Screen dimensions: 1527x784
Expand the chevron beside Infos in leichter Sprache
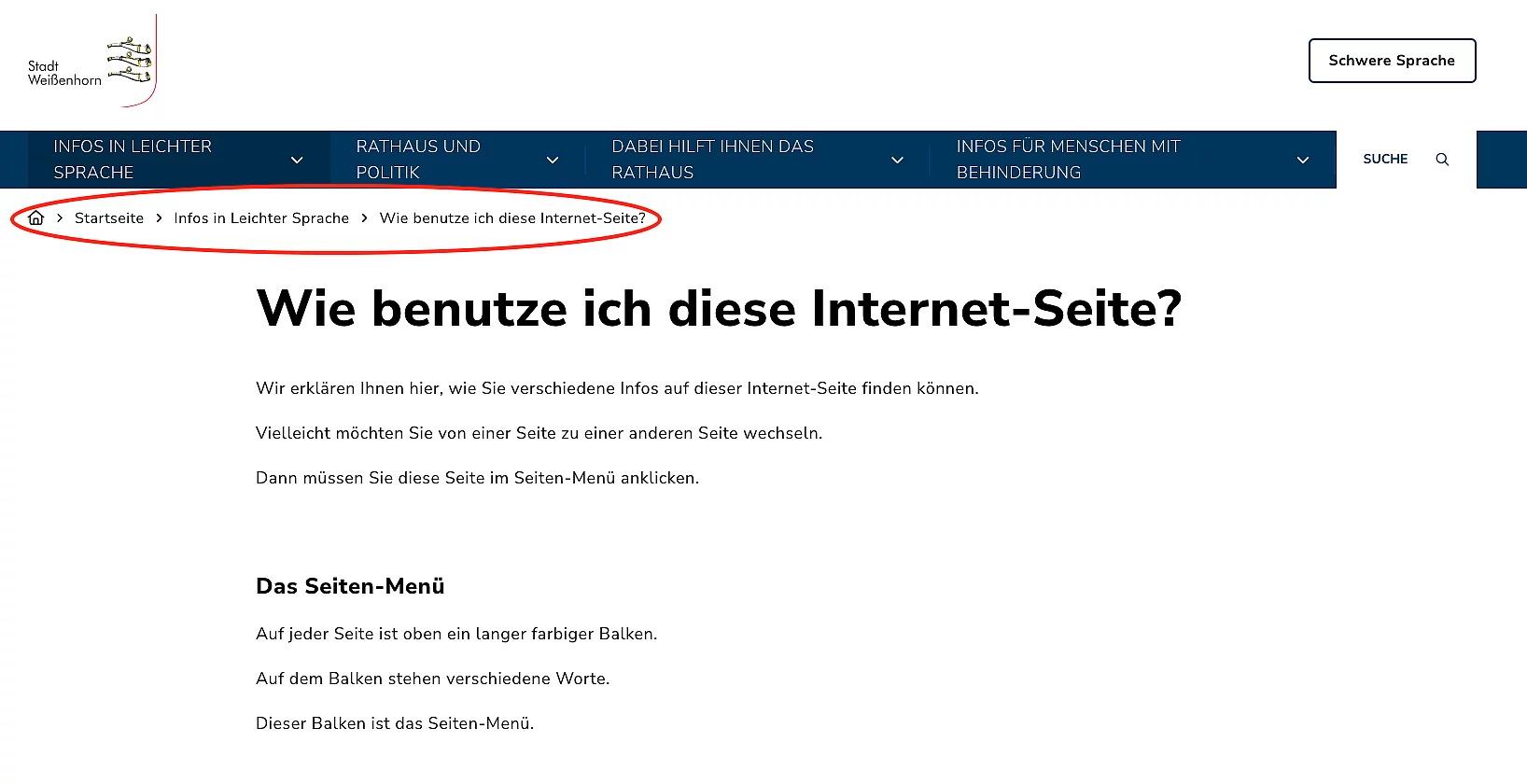(297, 160)
